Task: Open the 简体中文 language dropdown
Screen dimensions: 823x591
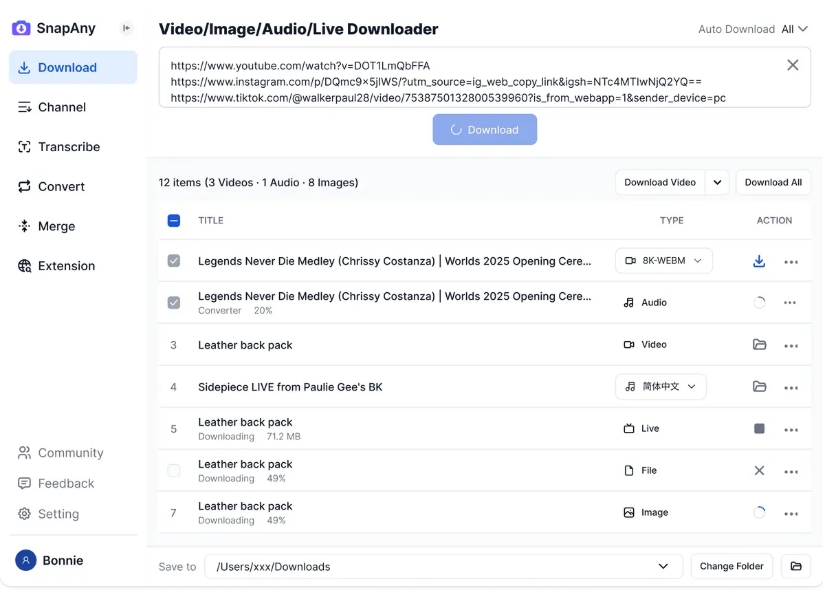Action: [660, 387]
